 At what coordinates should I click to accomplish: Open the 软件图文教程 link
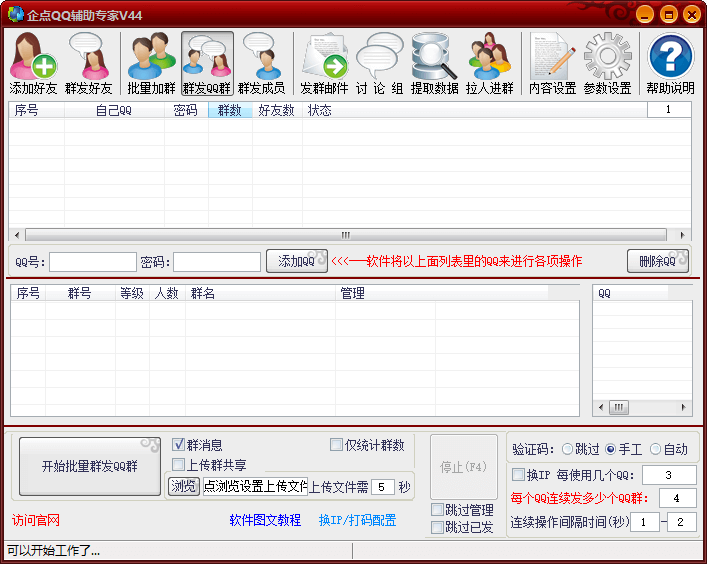point(265,520)
